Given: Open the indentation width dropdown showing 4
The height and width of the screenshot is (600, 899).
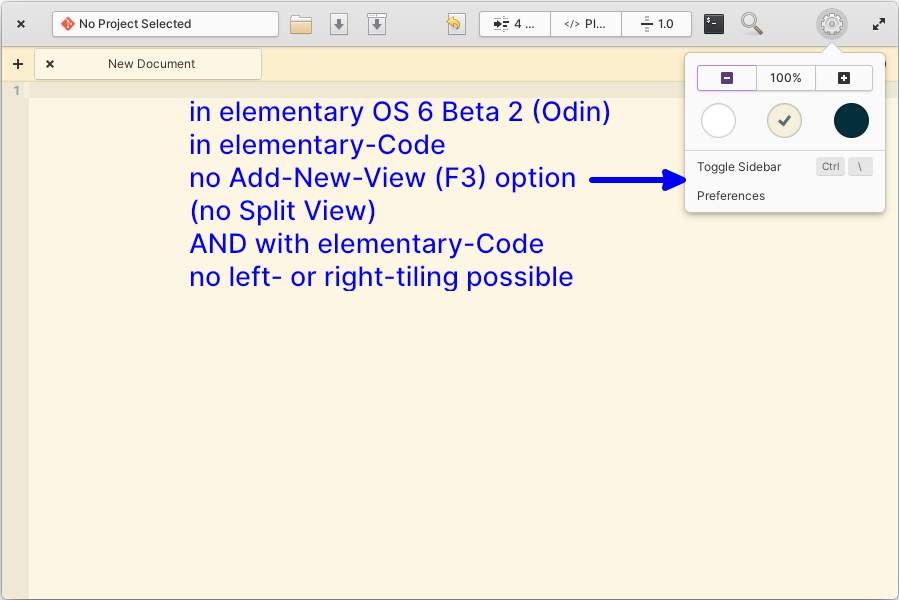Looking at the screenshot, I should pyautogui.click(x=514, y=23).
